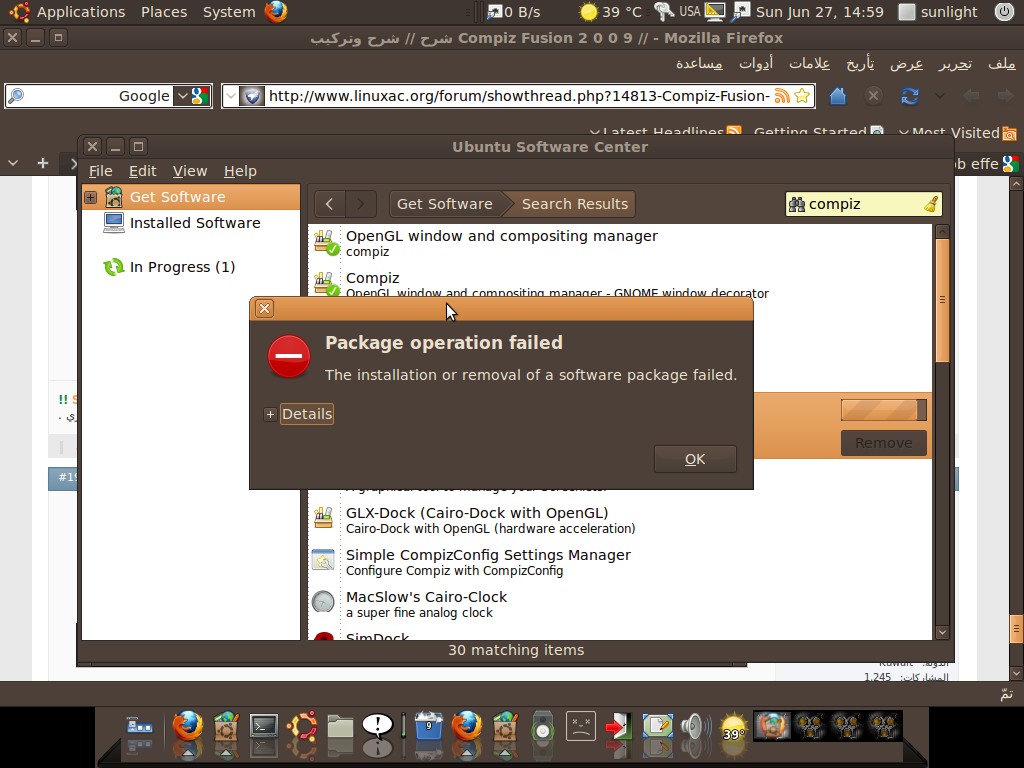Open the Firefox تأريخ menu

[x=860, y=64]
